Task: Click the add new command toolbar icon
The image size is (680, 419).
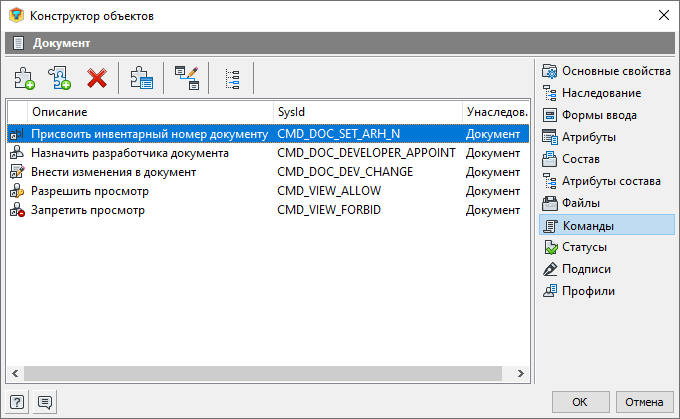Action: tap(24, 78)
